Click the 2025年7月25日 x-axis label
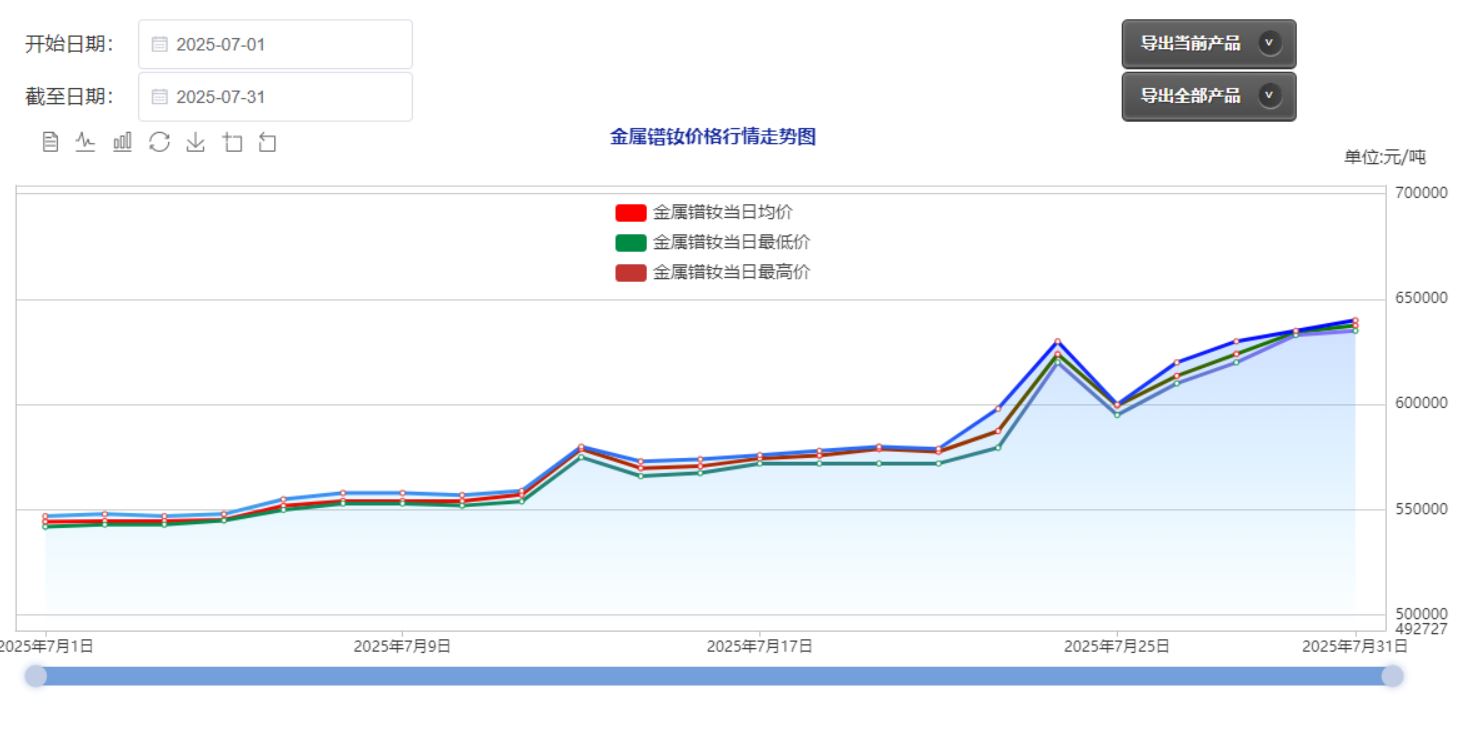 [1116, 647]
